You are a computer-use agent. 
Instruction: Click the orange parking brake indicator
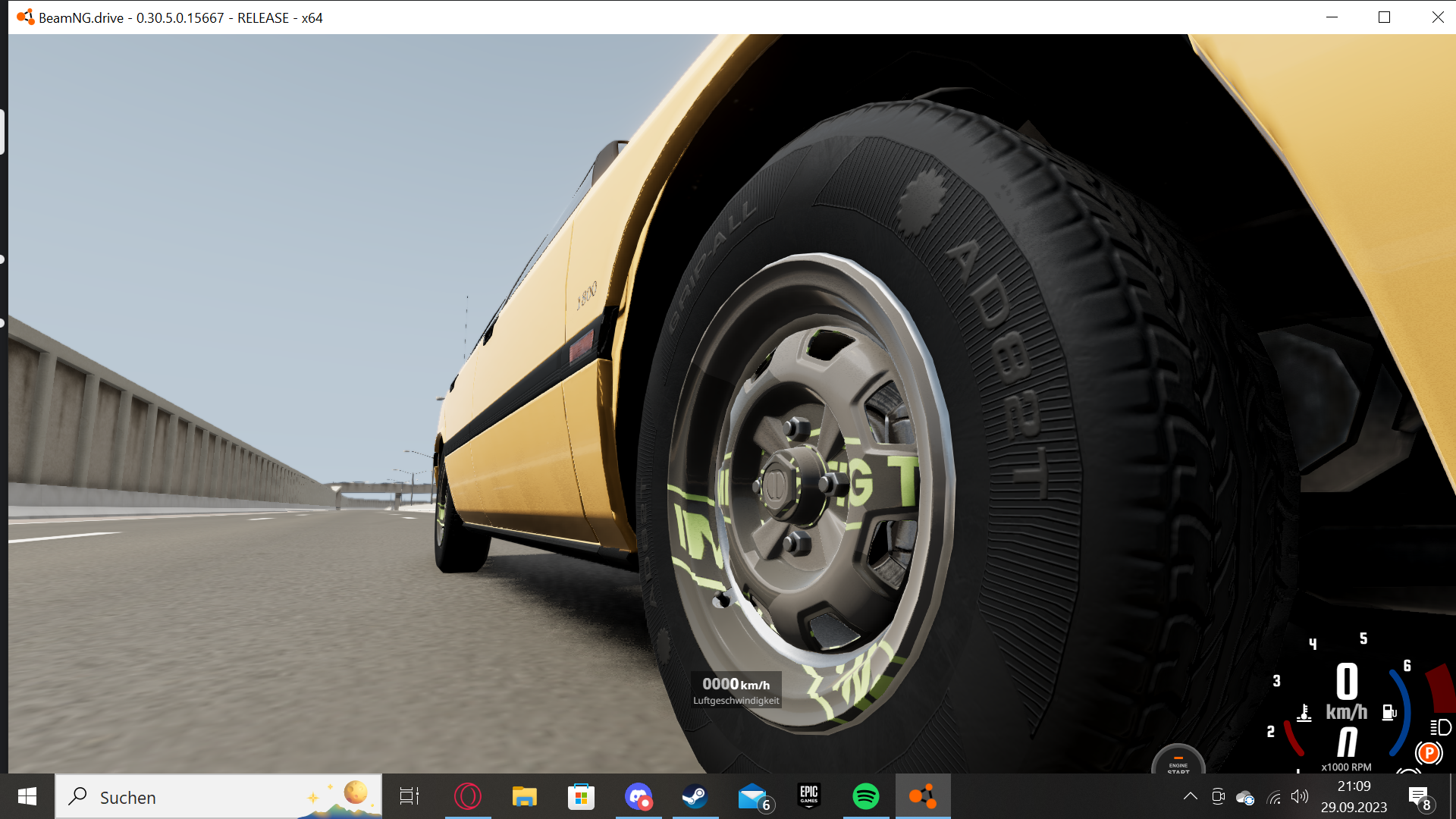1429,753
